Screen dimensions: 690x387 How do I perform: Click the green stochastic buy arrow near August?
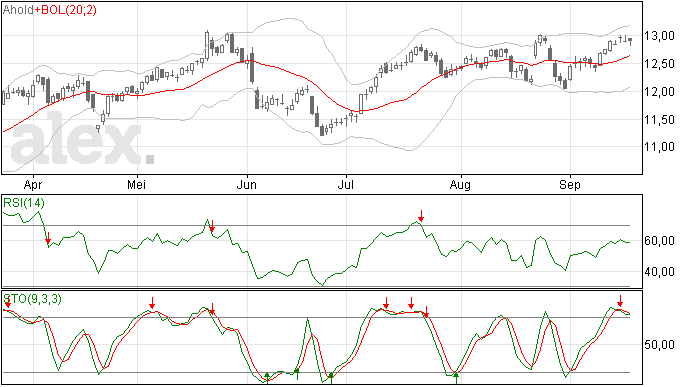(x=456, y=378)
